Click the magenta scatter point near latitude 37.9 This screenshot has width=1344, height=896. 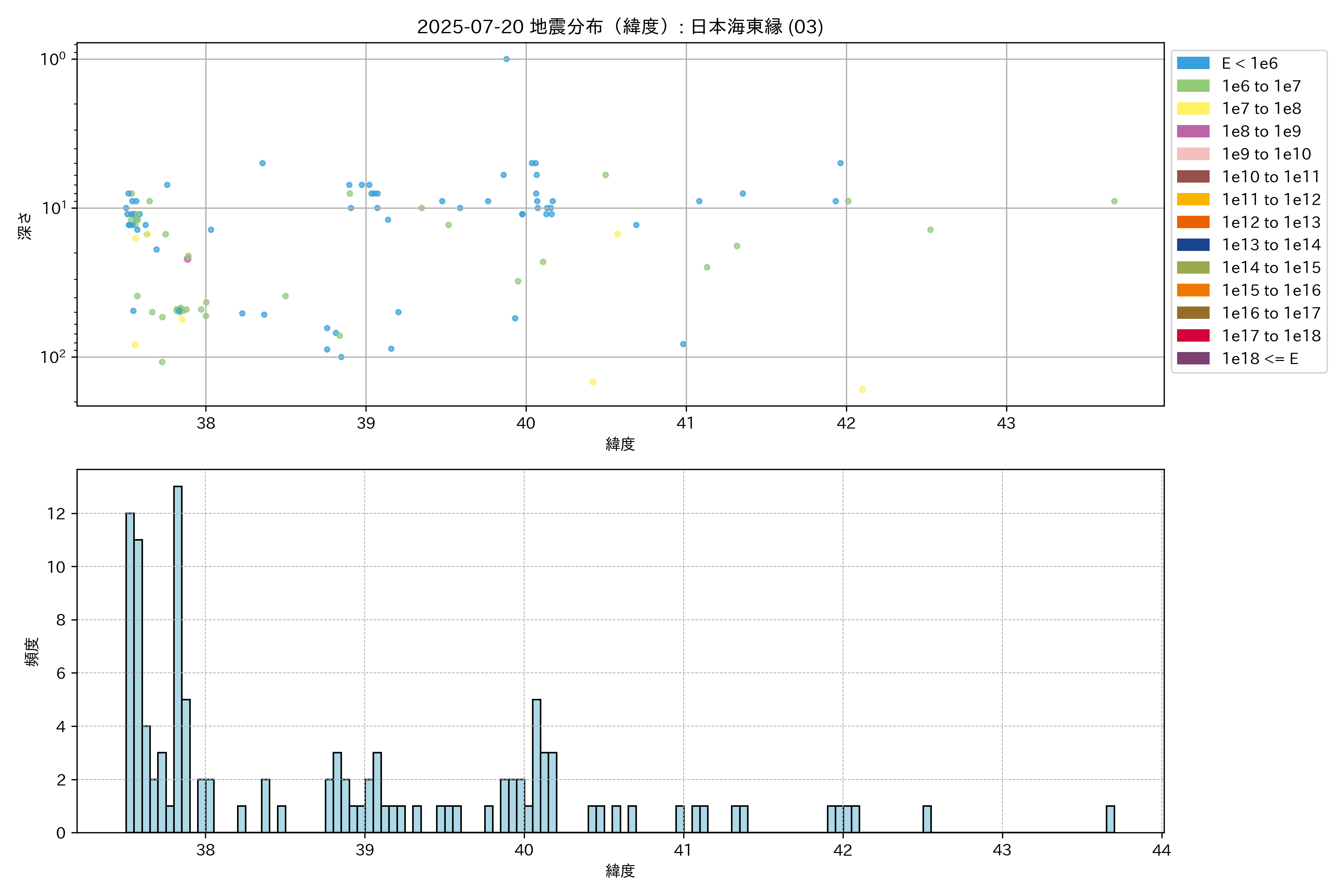pos(187,259)
